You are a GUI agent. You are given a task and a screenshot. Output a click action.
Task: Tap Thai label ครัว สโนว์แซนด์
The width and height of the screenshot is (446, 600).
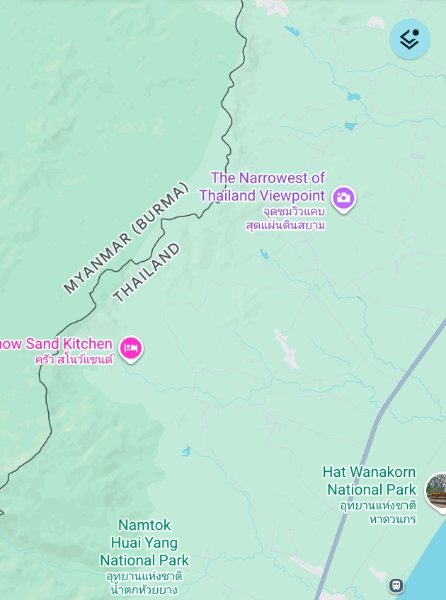[x=74, y=360]
